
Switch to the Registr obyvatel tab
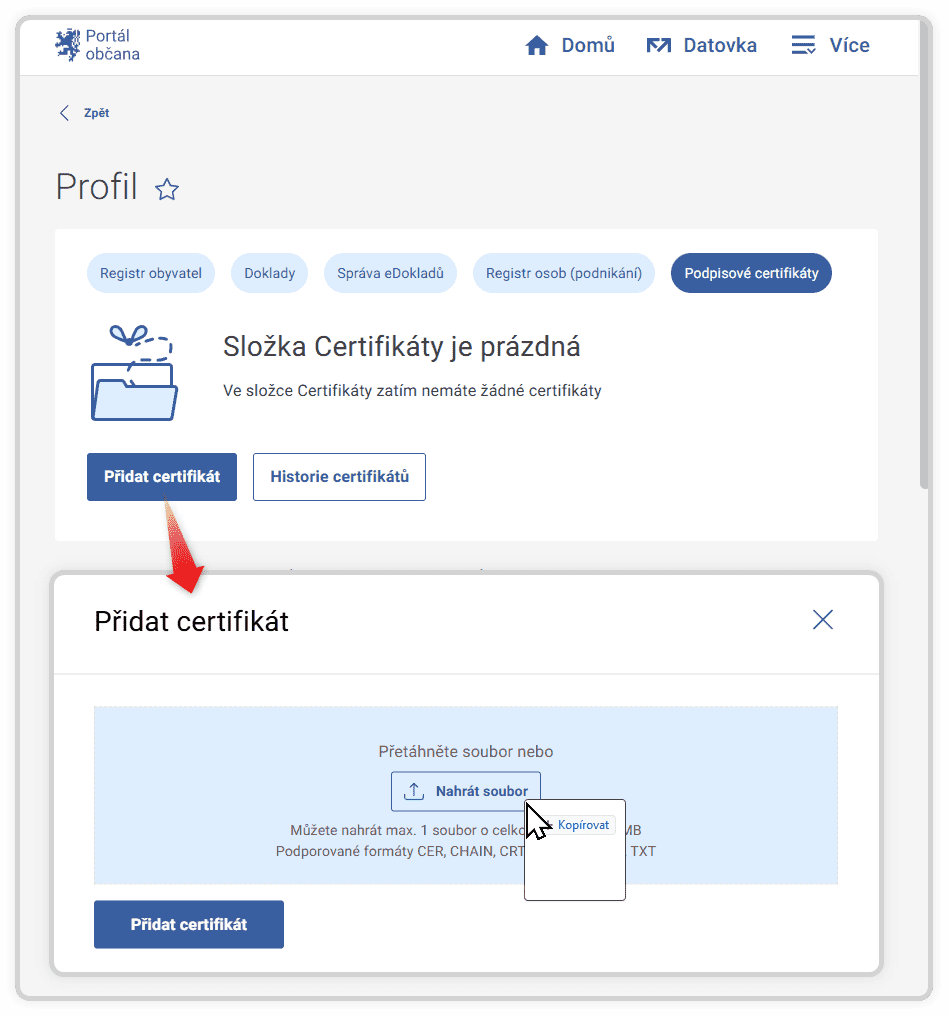click(x=151, y=272)
